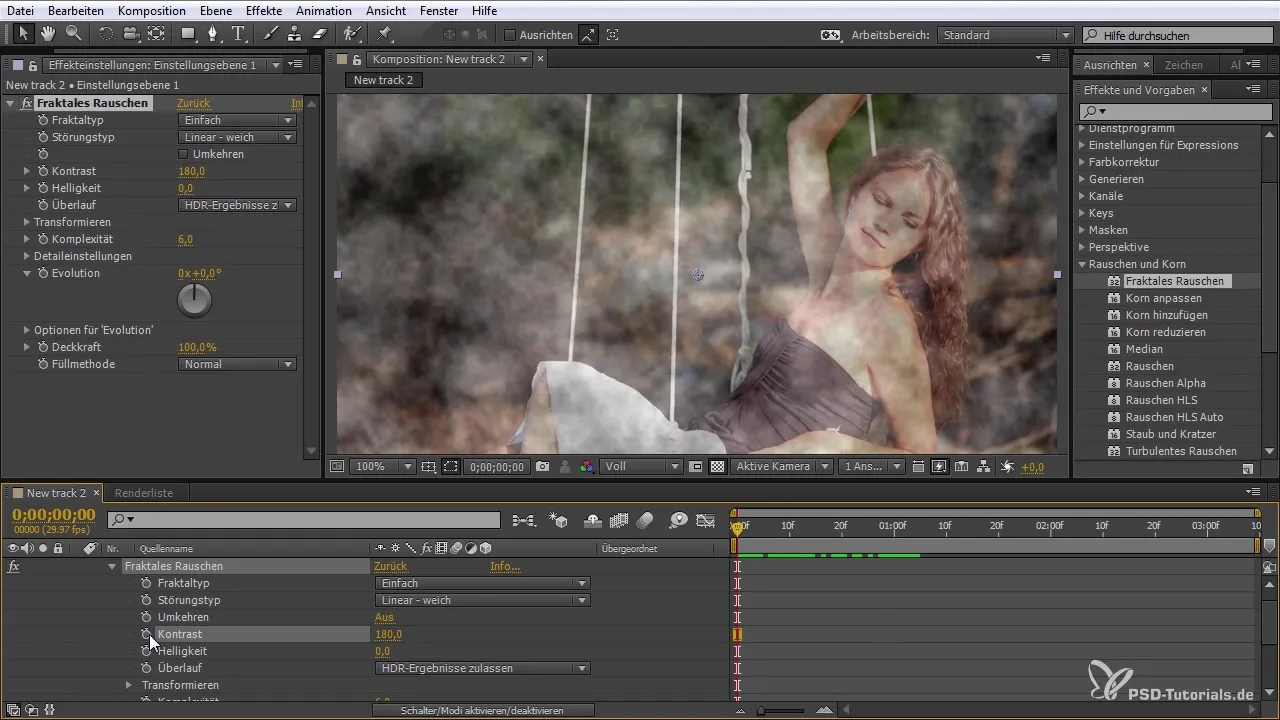Click Zurück link in effect settings panel
Image resolution: width=1280 pixels, height=720 pixels.
point(193,103)
